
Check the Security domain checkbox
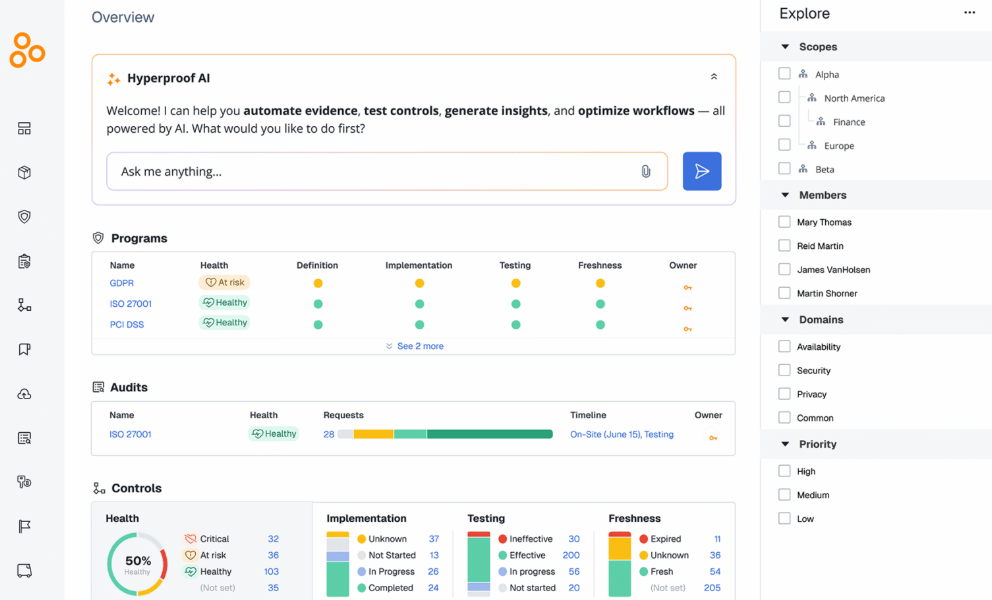784,370
